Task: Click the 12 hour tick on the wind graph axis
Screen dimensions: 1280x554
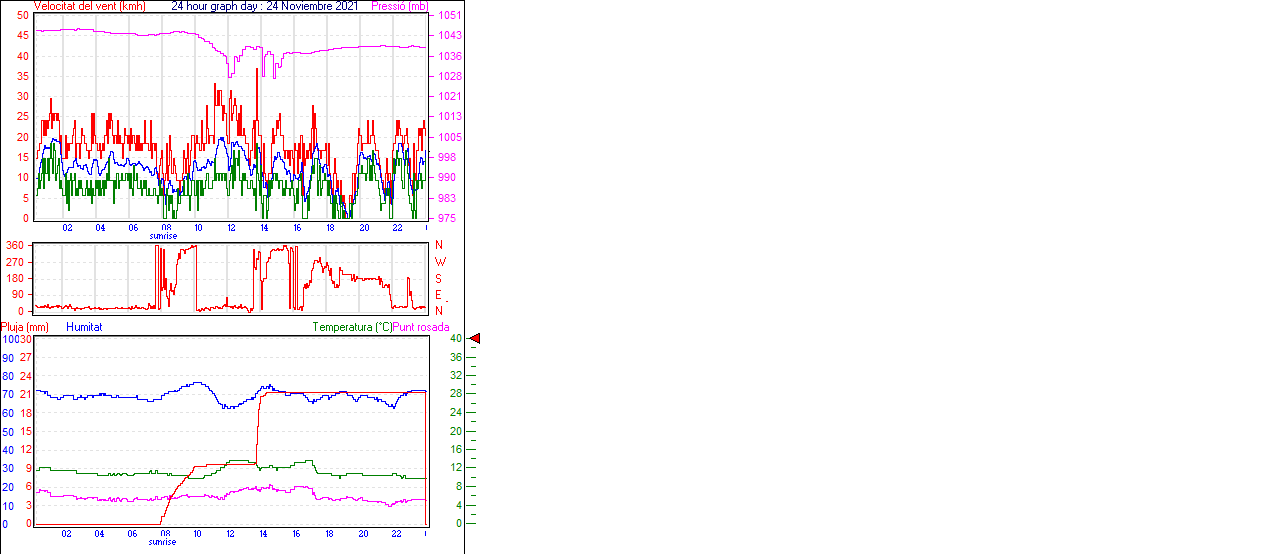Action: [x=232, y=228]
